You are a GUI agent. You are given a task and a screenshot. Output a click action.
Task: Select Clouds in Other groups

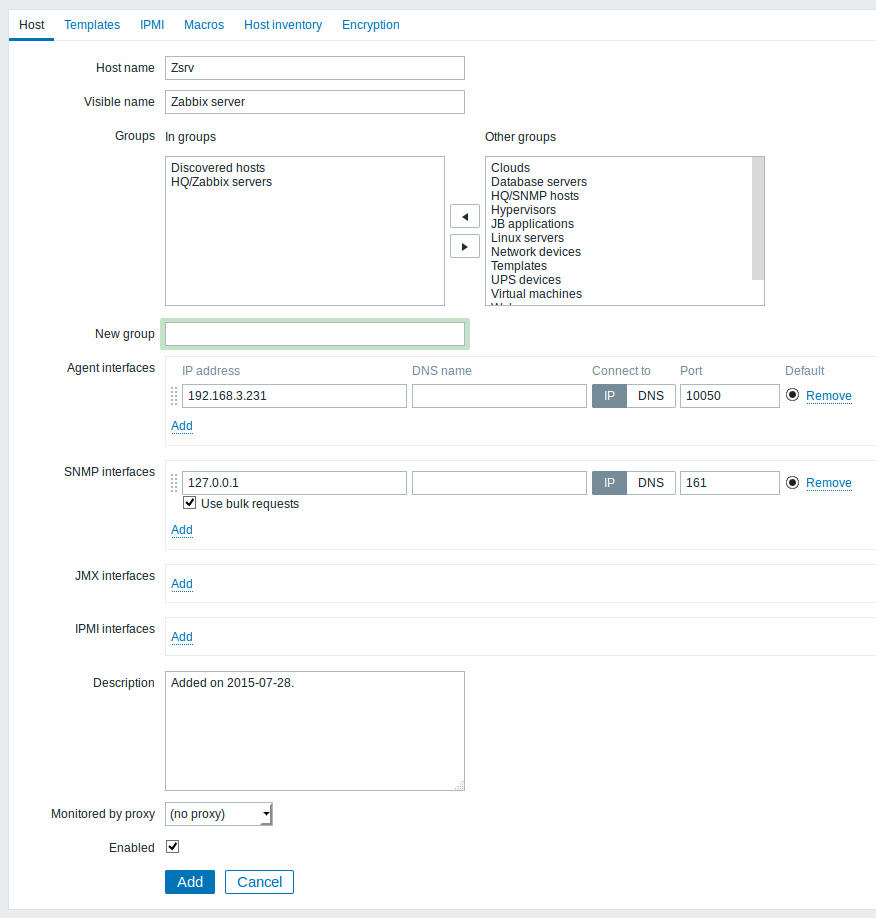(511, 168)
